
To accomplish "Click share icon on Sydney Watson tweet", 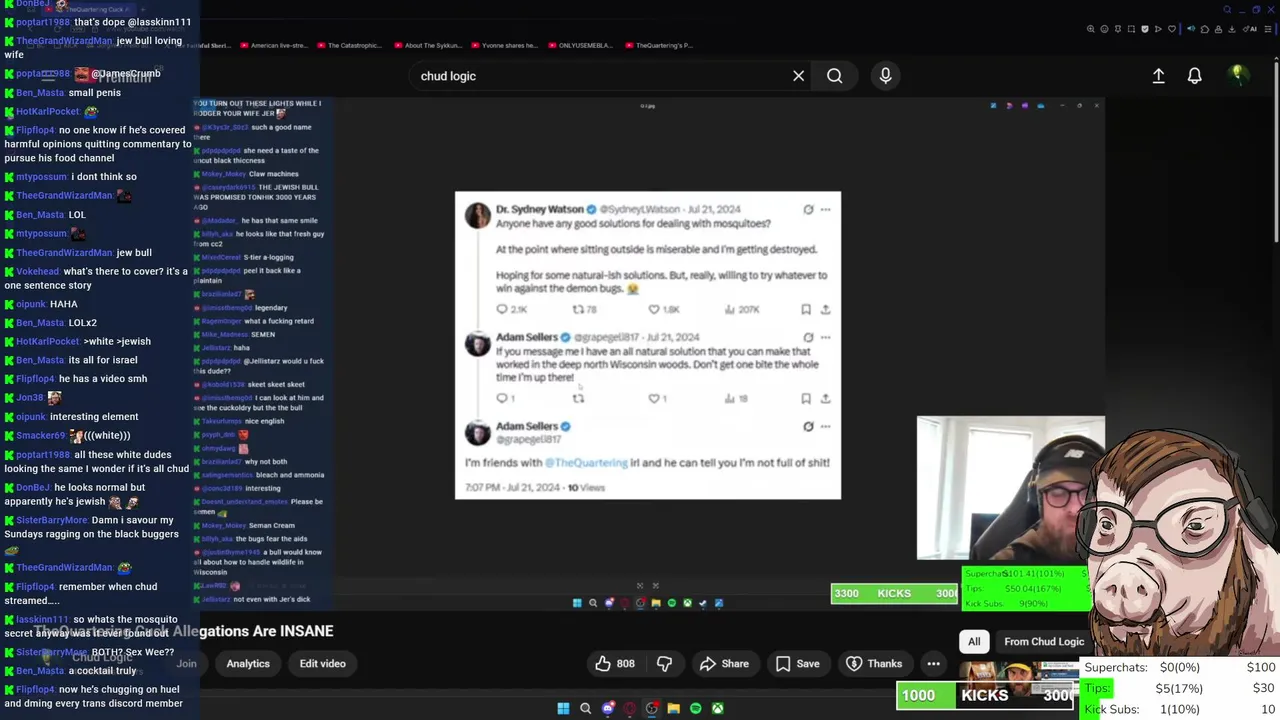I will point(825,310).
